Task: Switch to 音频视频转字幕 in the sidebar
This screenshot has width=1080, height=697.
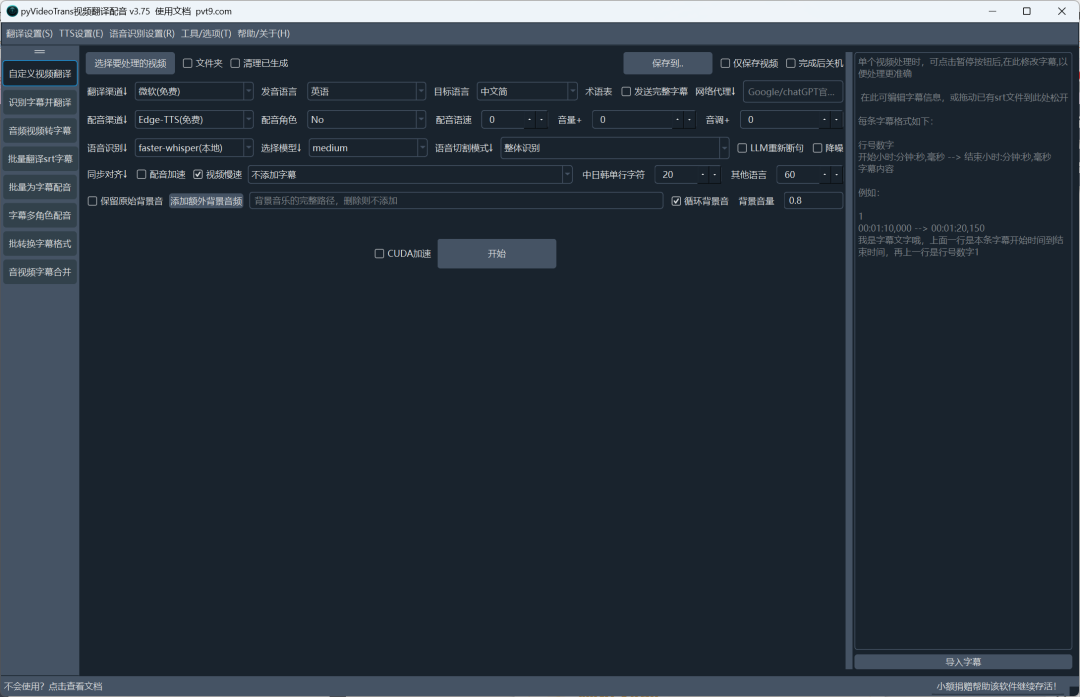Action: [x=40, y=130]
